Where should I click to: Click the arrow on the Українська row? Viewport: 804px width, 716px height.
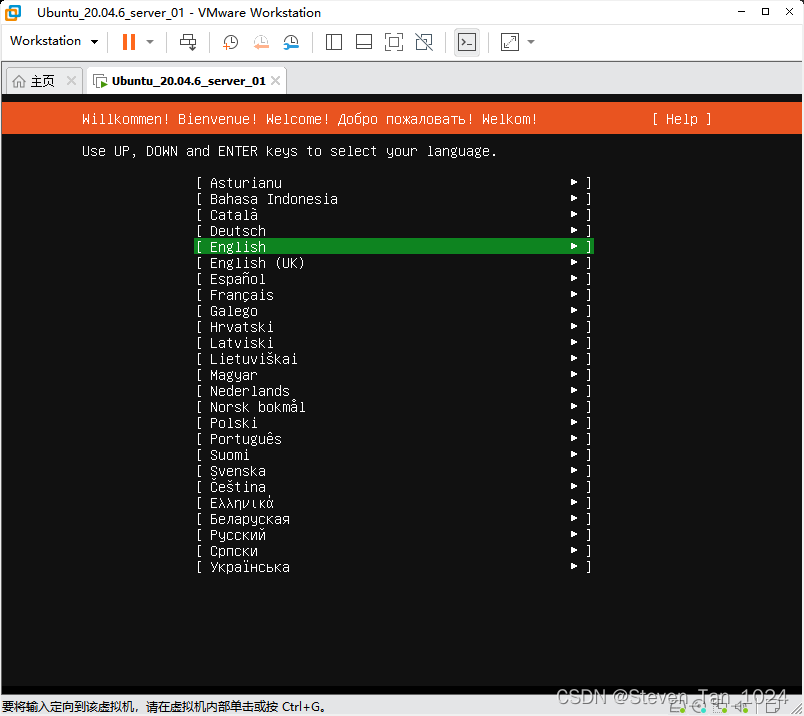coord(574,566)
